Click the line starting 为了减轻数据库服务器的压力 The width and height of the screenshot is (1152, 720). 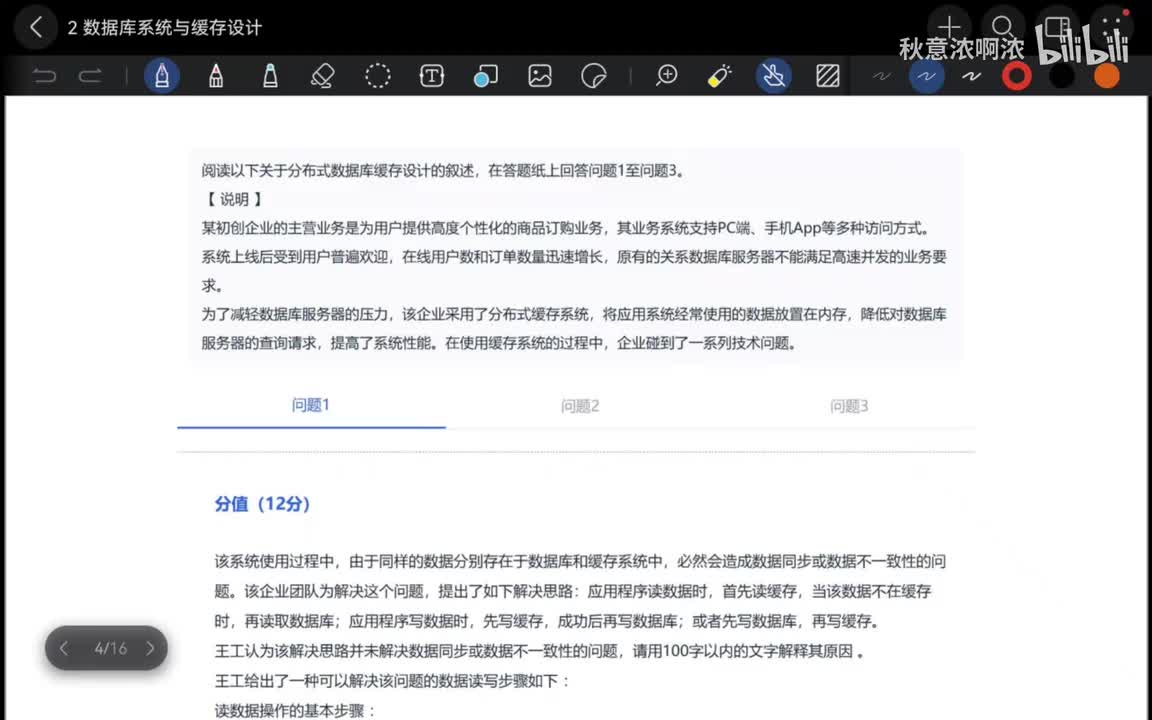(x=574, y=314)
